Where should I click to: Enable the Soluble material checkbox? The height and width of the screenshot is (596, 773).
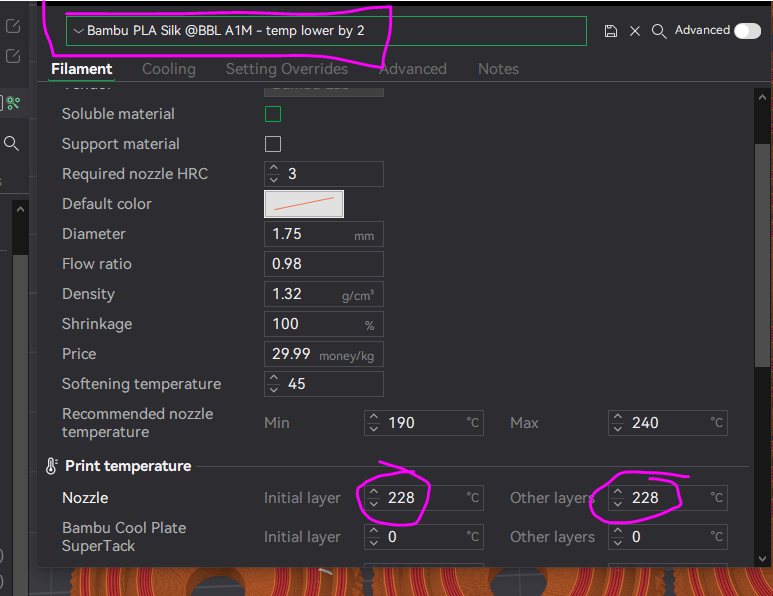pyautogui.click(x=273, y=114)
